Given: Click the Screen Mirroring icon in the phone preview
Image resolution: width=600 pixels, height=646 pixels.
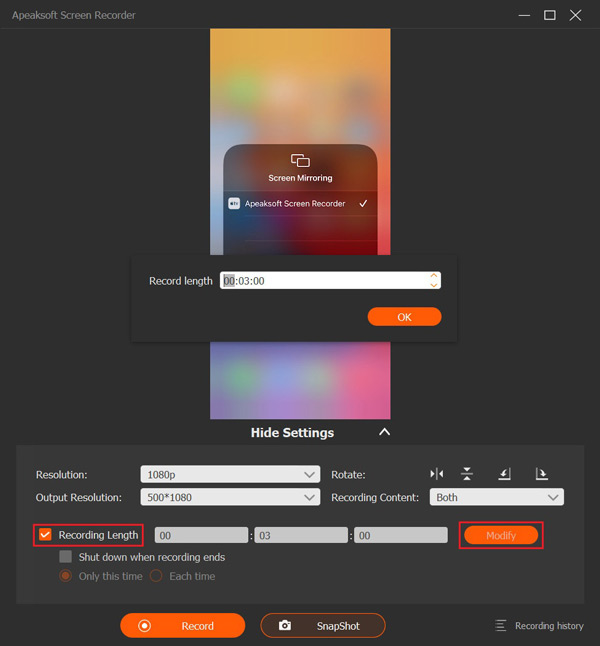Looking at the screenshot, I should point(300,160).
